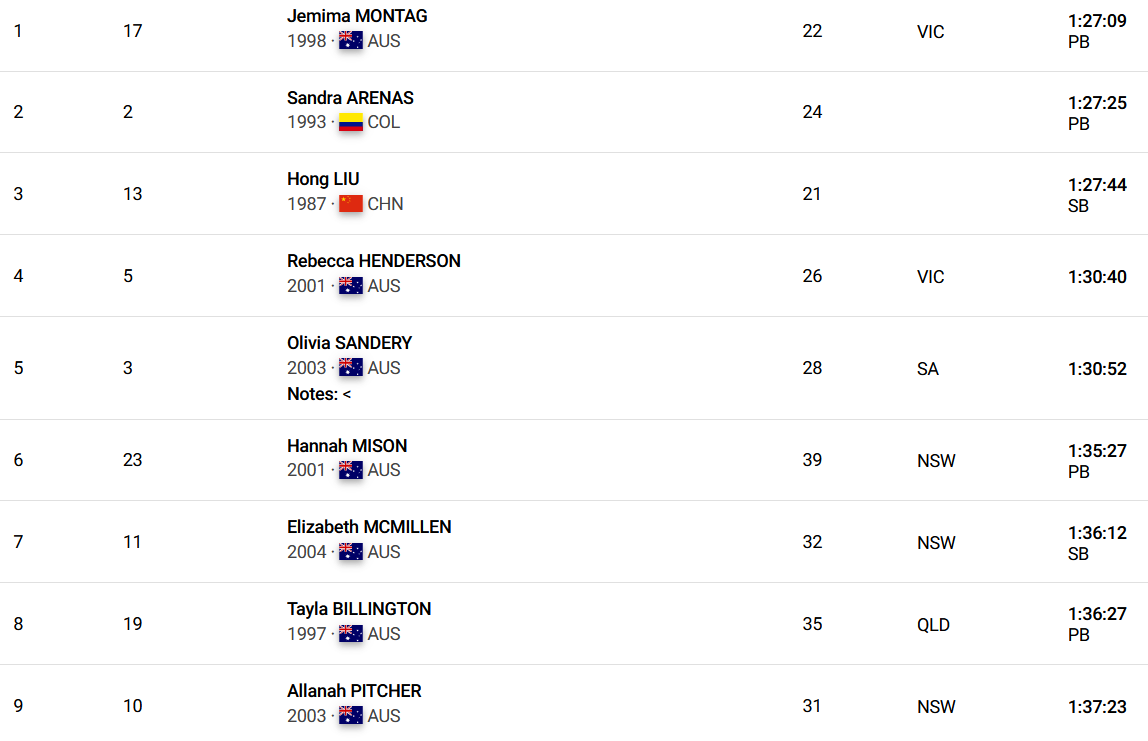The image size is (1148, 741).
Task: Open Allanah PITCHER athlete profile
Action: click(354, 690)
